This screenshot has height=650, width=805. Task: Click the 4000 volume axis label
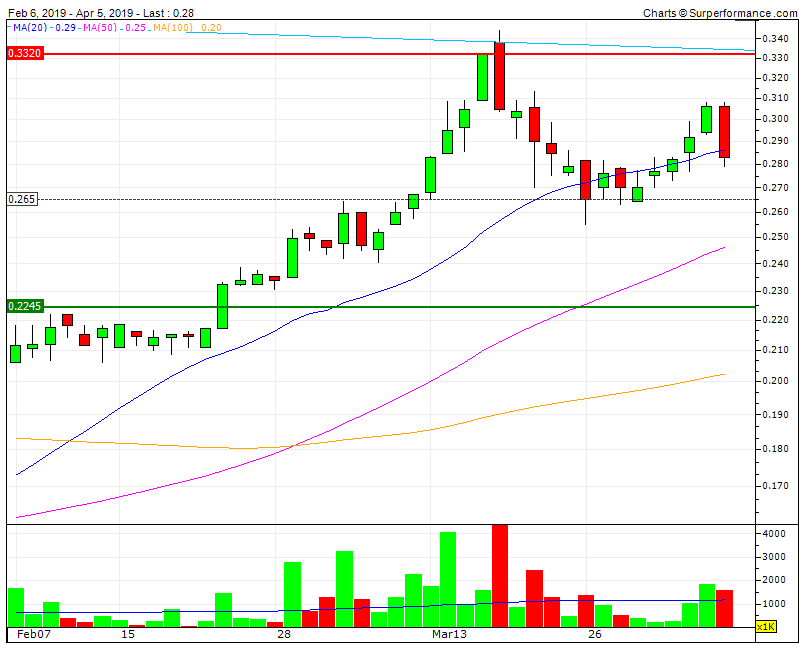click(x=774, y=534)
